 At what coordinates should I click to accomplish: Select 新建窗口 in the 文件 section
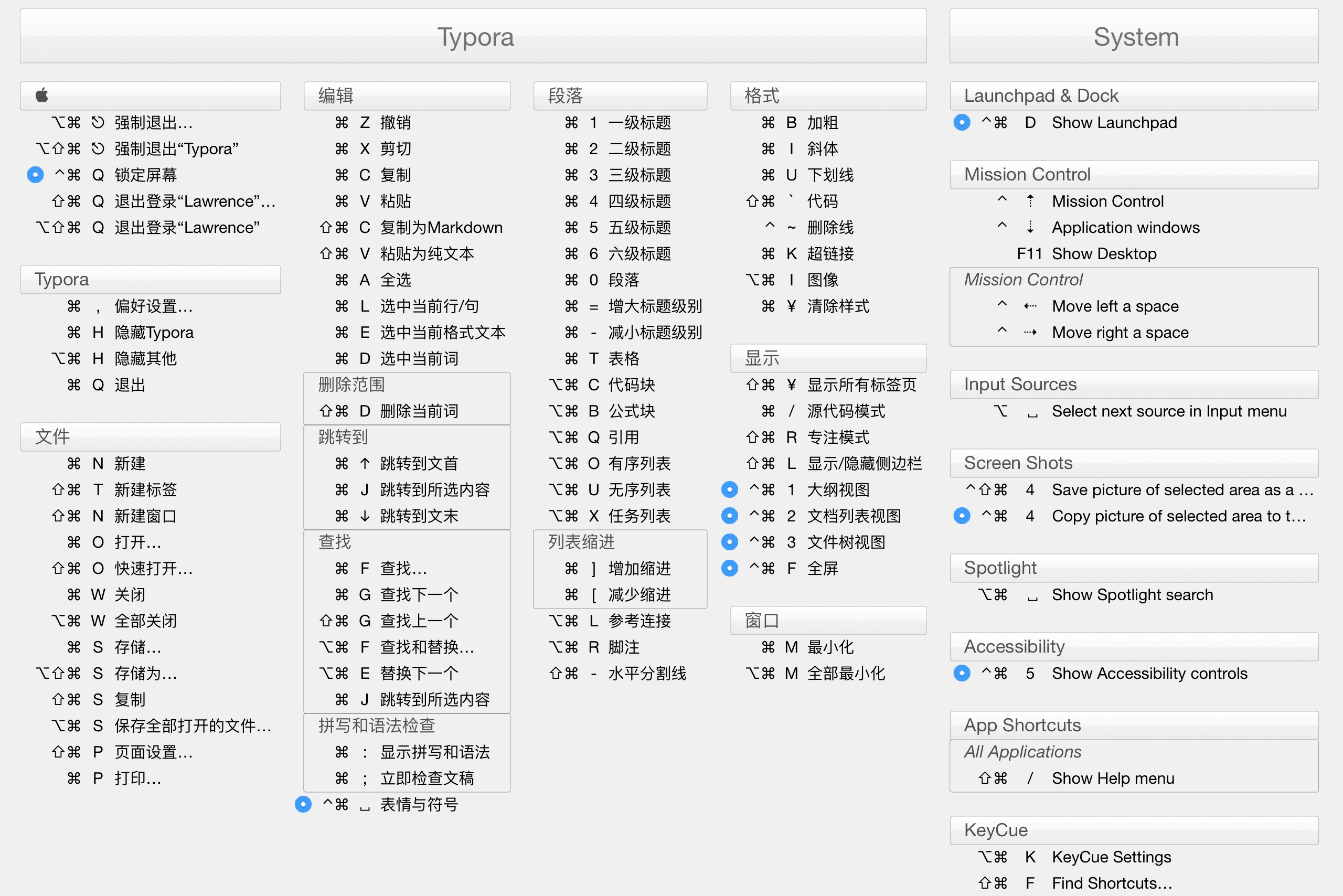tap(114, 516)
